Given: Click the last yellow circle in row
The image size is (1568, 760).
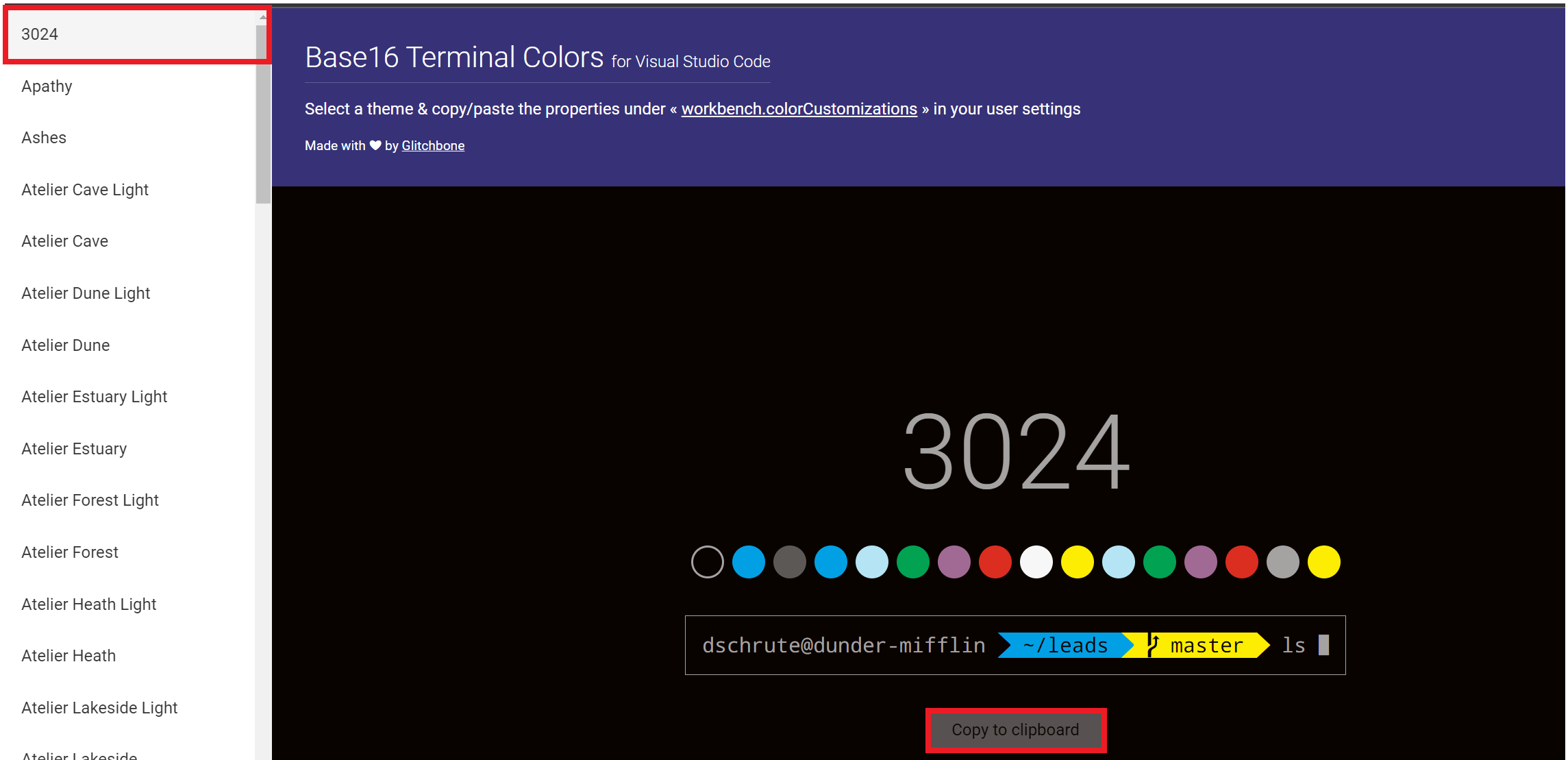Looking at the screenshot, I should click(x=1323, y=562).
